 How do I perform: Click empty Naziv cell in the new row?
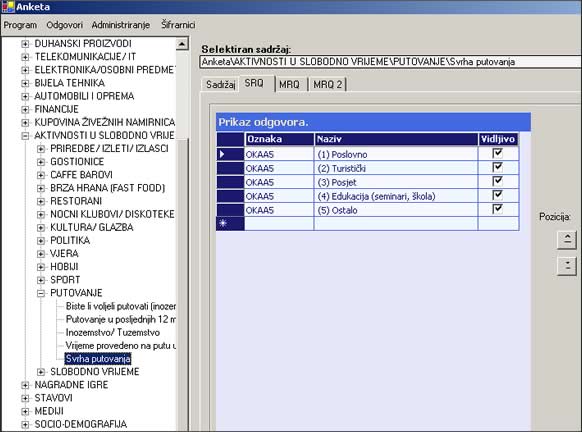pyautogui.click(x=396, y=223)
